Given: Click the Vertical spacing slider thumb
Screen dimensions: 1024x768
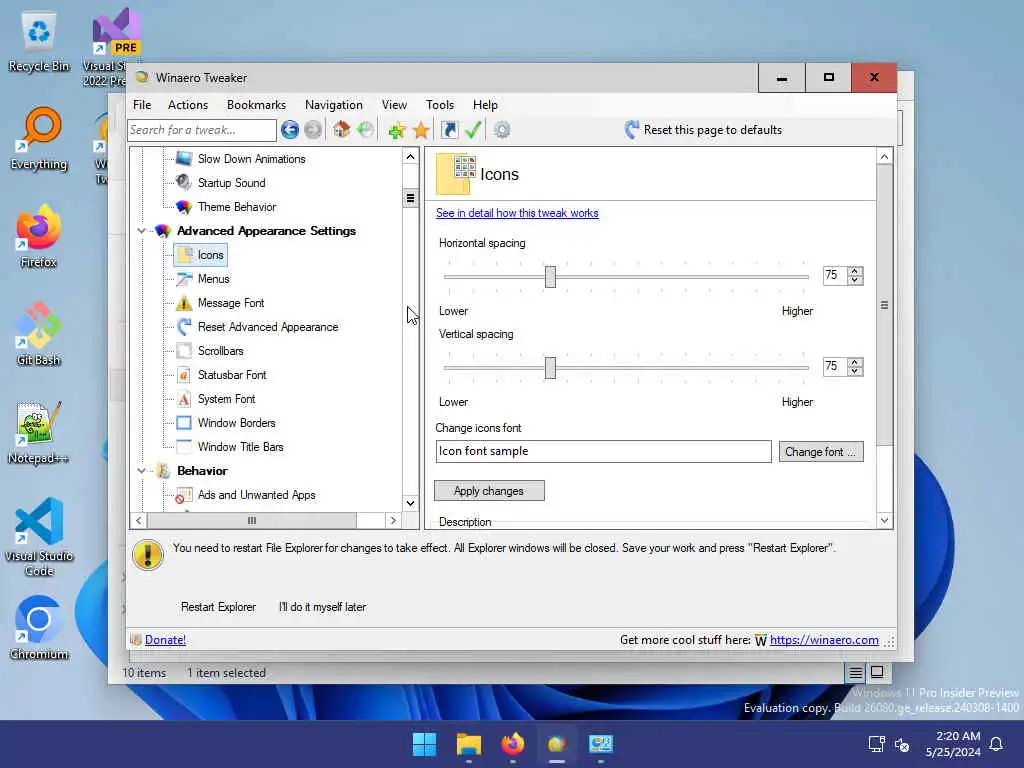Looking at the screenshot, I should 551,368.
